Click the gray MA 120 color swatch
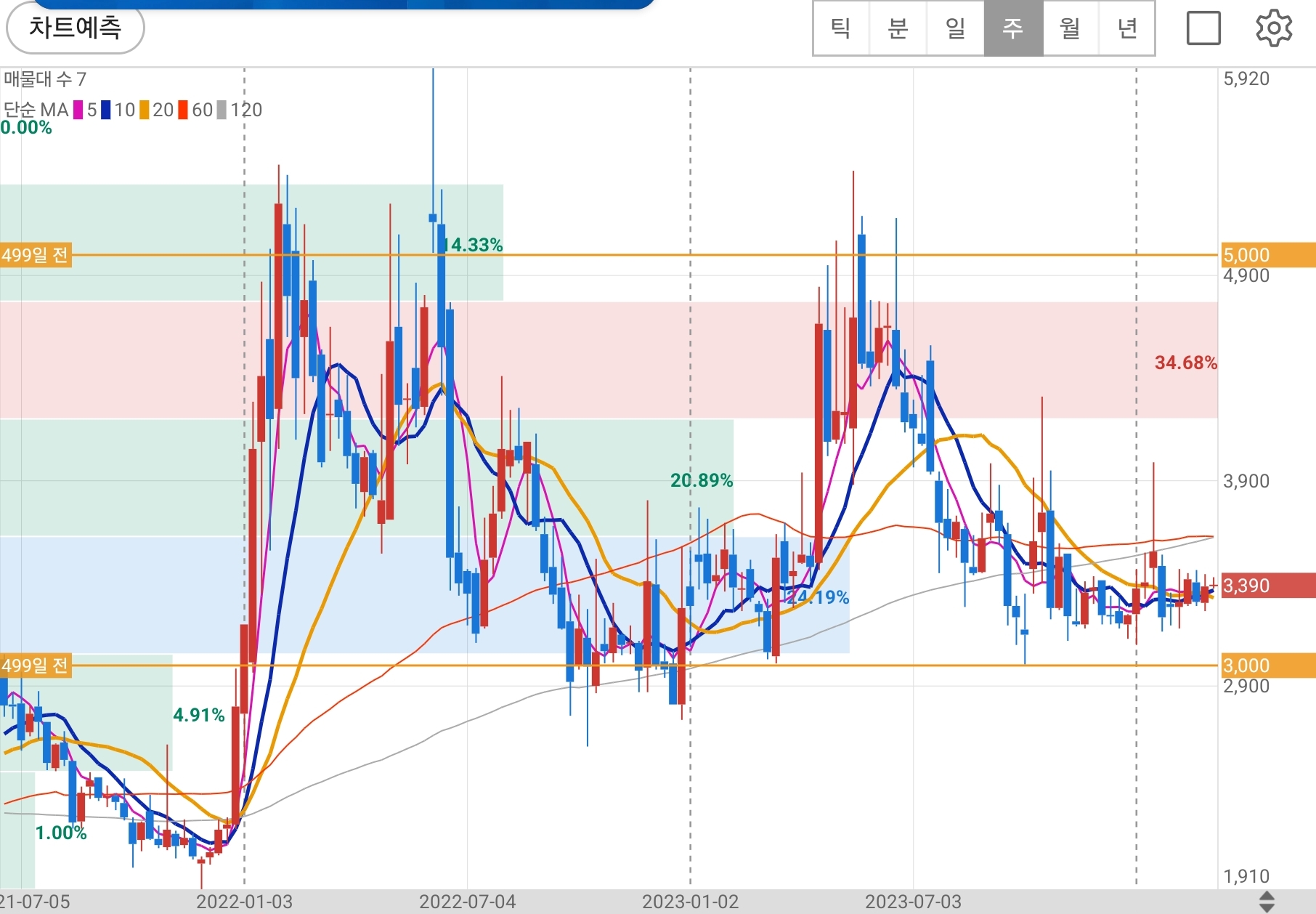Image resolution: width=1316 pixels, height=914 pixels. (222, 110)
